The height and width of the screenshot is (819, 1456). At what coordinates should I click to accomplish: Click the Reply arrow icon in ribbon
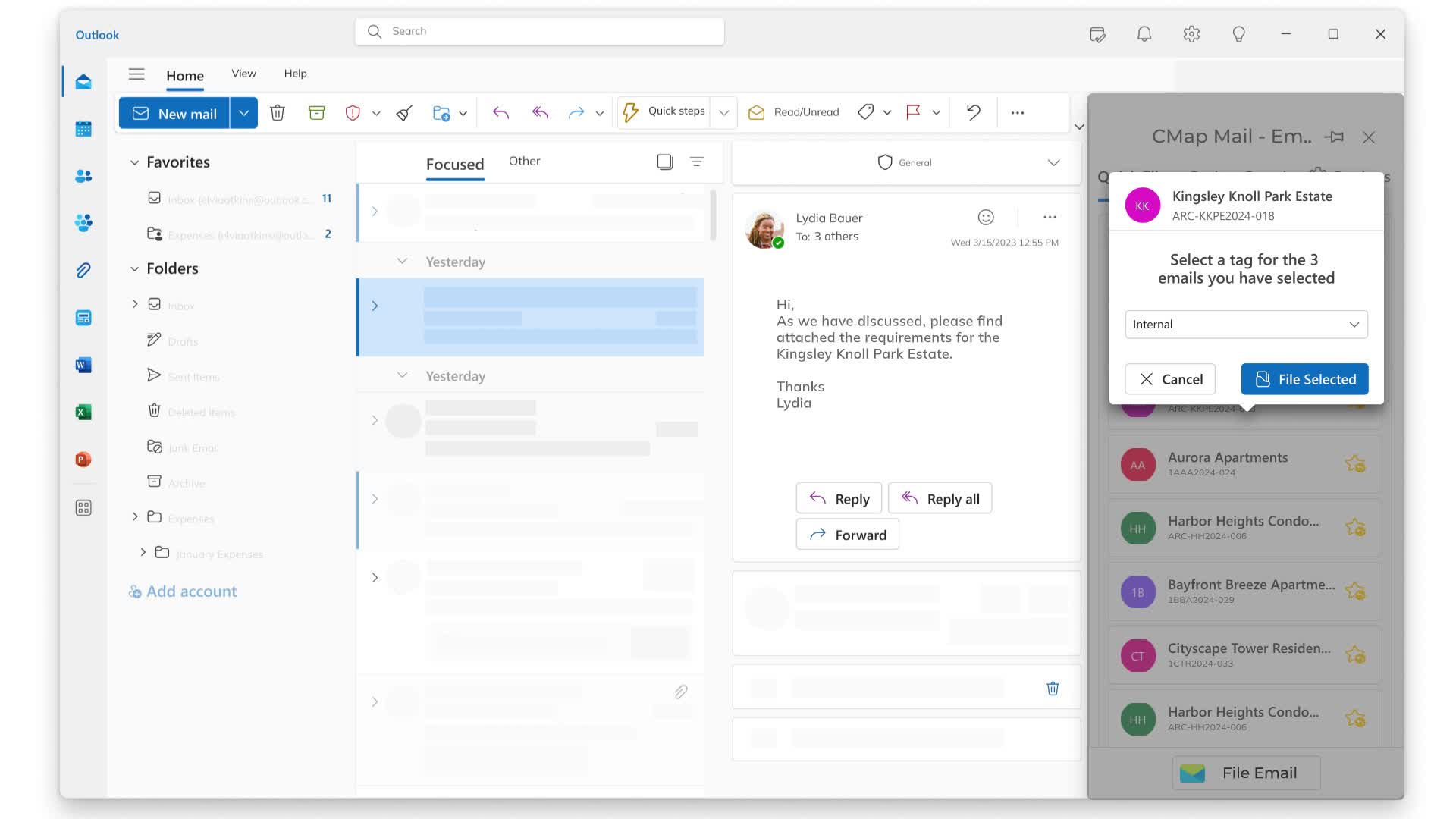500,113
